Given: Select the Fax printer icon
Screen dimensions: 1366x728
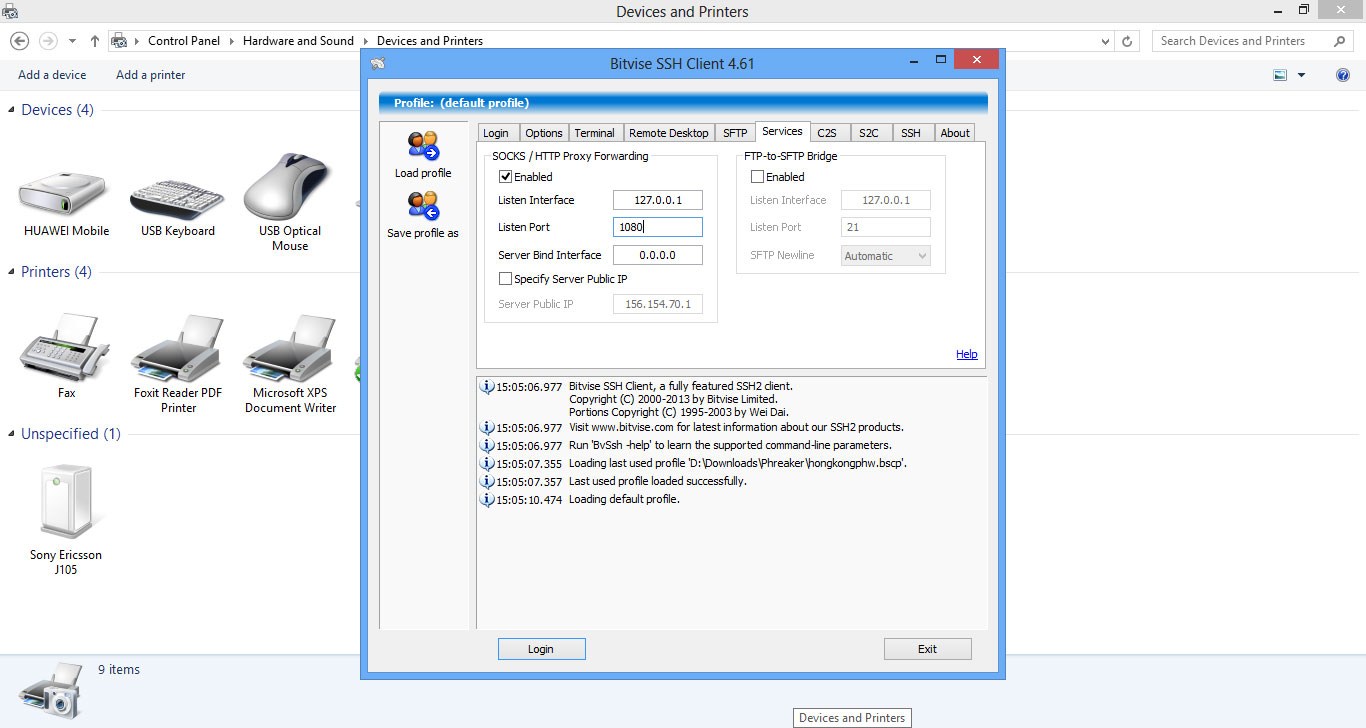Looking at the screenshot, I should (x=65, y=346).
